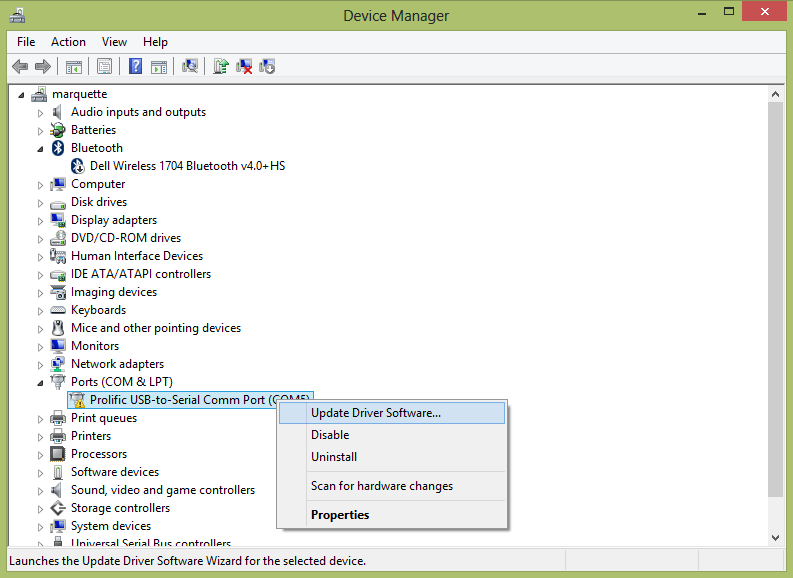This screenshot has height=578, width=793.
Task: Select the Prolific USB-to-Serial Comm Port row
Action: click(x=190, y=400)
